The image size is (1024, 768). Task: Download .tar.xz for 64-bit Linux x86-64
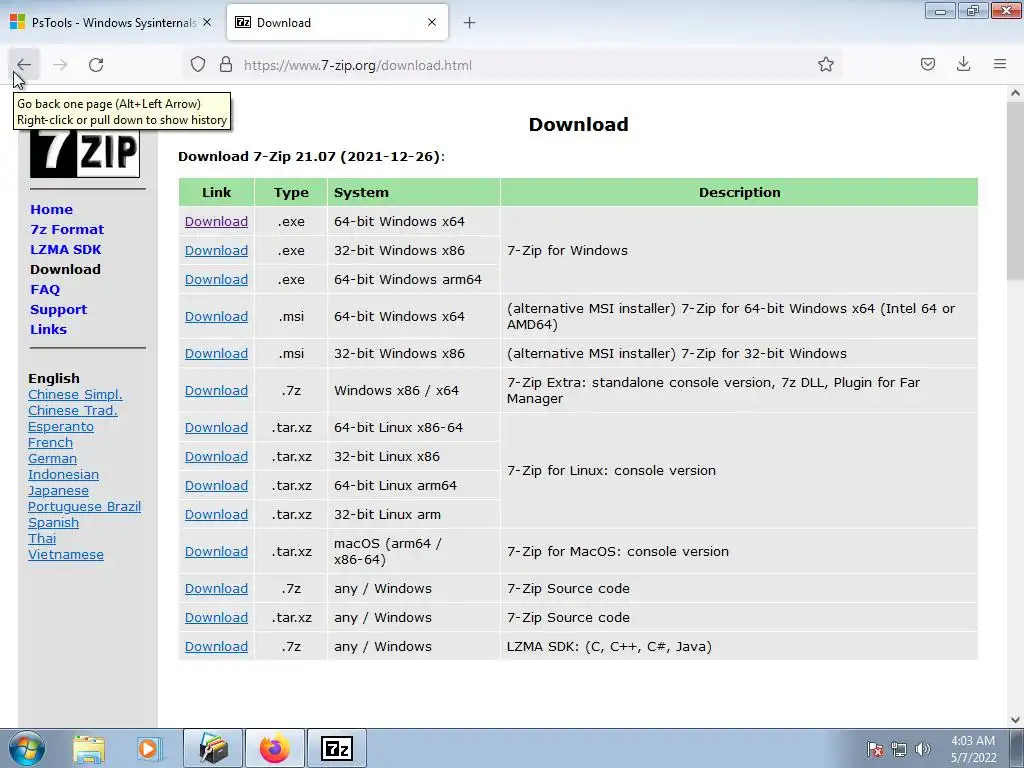click(x=216, y=427)
